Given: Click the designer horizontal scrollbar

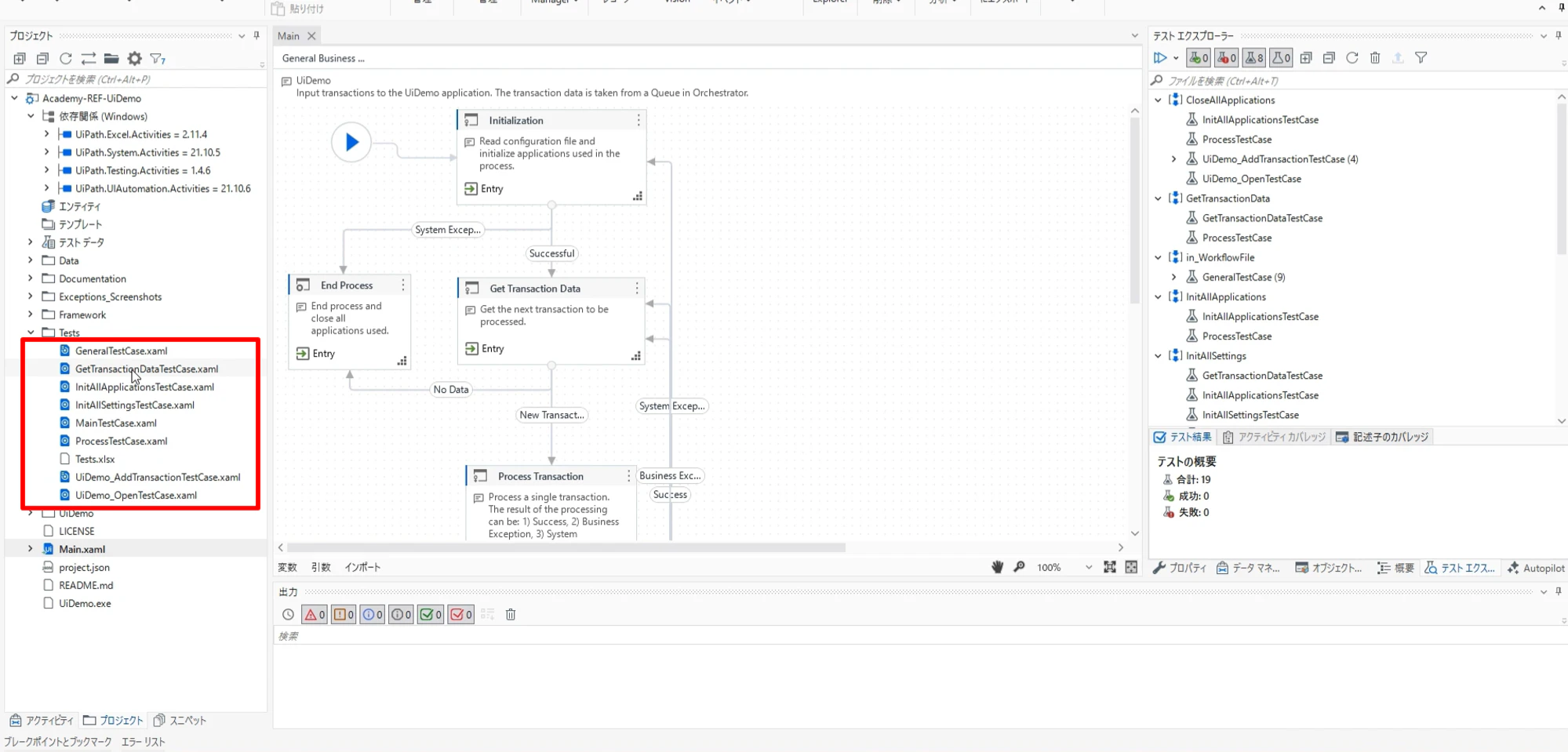Looking at the screenshot, I should [566, 547].
